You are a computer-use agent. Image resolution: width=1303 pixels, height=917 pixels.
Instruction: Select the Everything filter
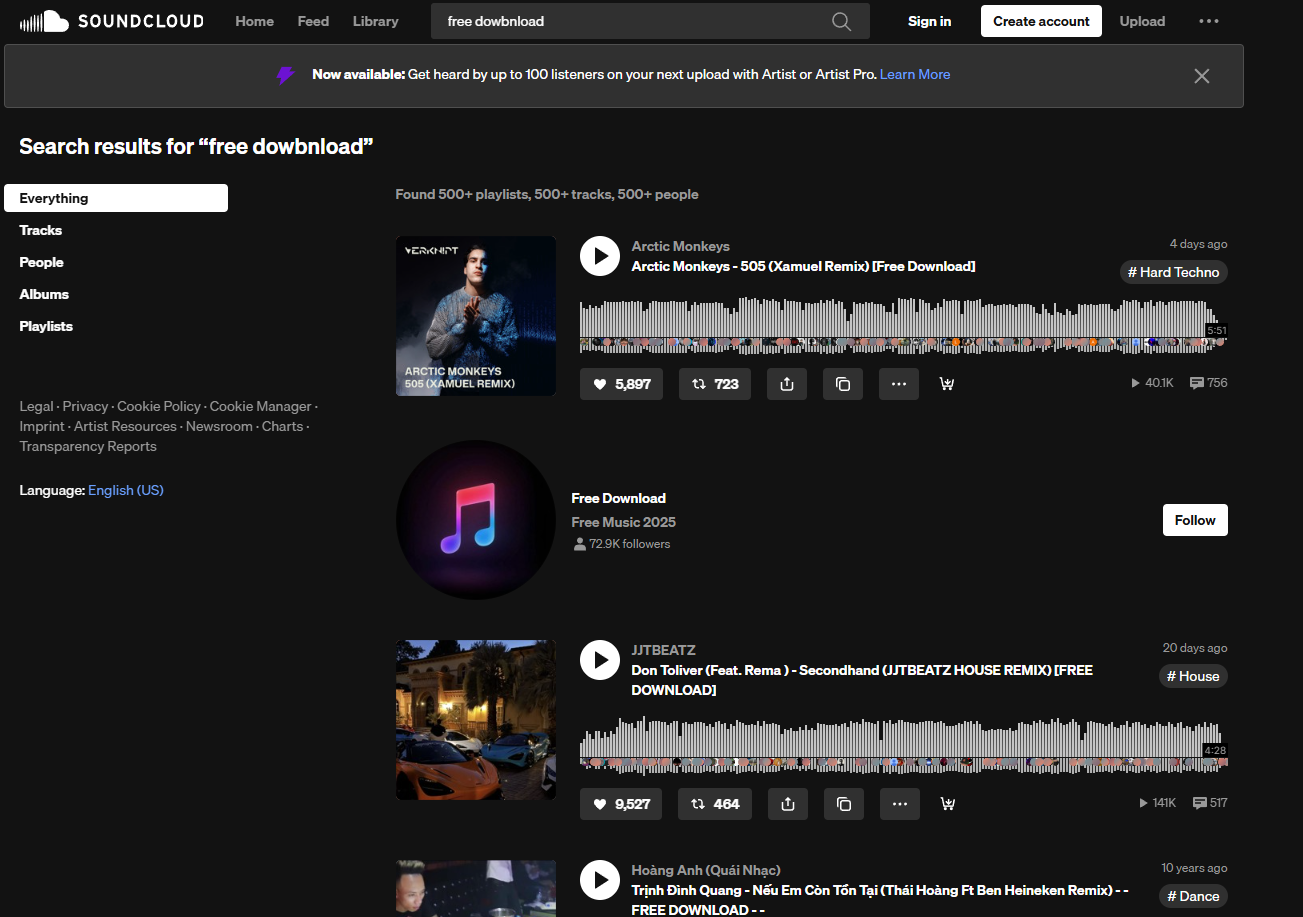coord(116,198)
